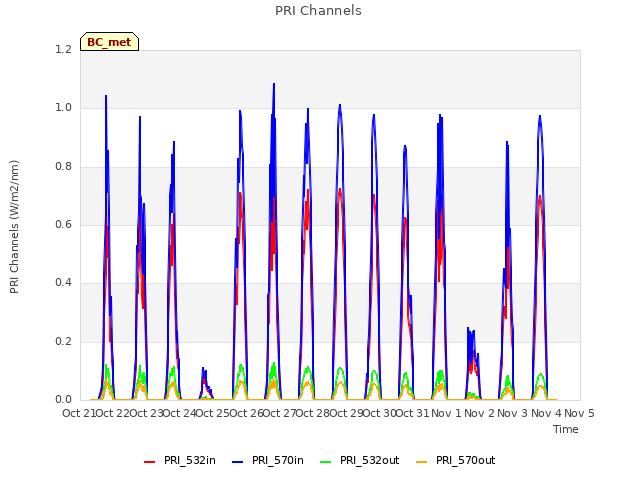The image size is (640, 480).
Task: Click the Nov 3 x-axis tick label
Action: tap(513, 413)
